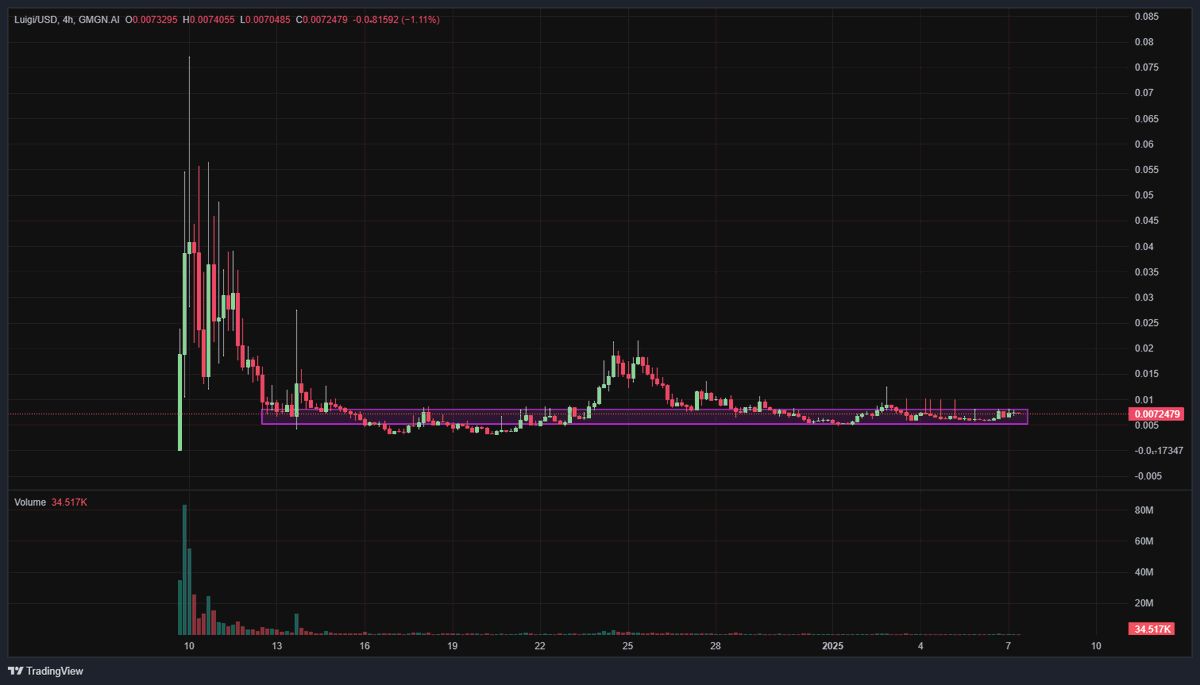The width and height of the screenshot is (1200, 685).
Task: Click the red 34.517K tag on the volume axis
Action: pyautogui.click(x=1150, y=628)
